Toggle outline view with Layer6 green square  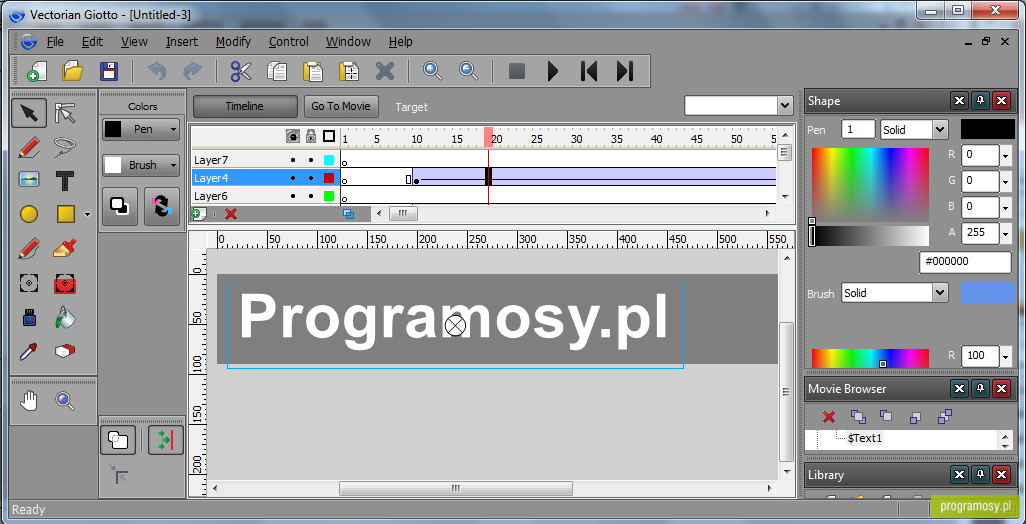click(x=329, y=196)
